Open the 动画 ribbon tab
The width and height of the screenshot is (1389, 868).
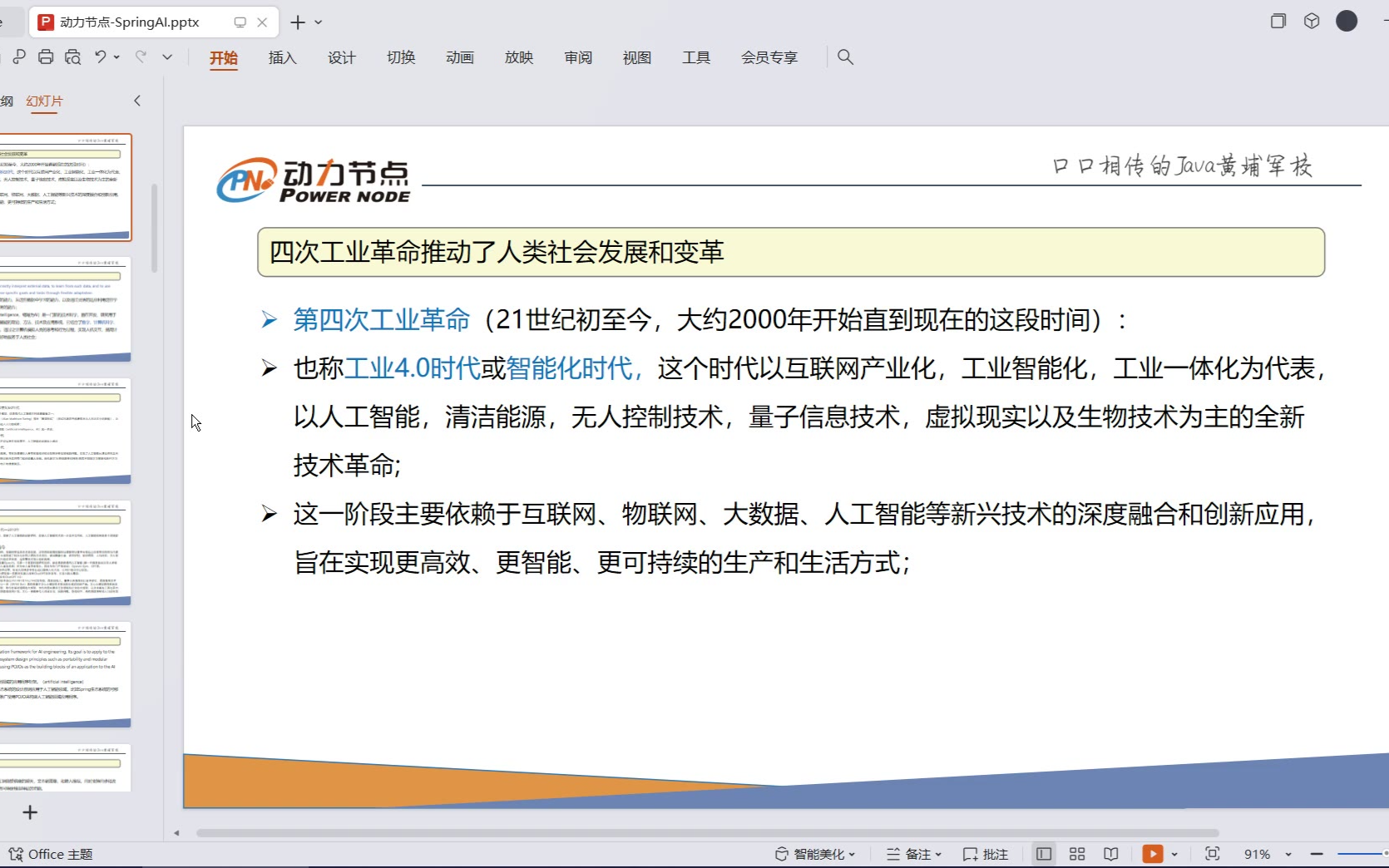459,57
